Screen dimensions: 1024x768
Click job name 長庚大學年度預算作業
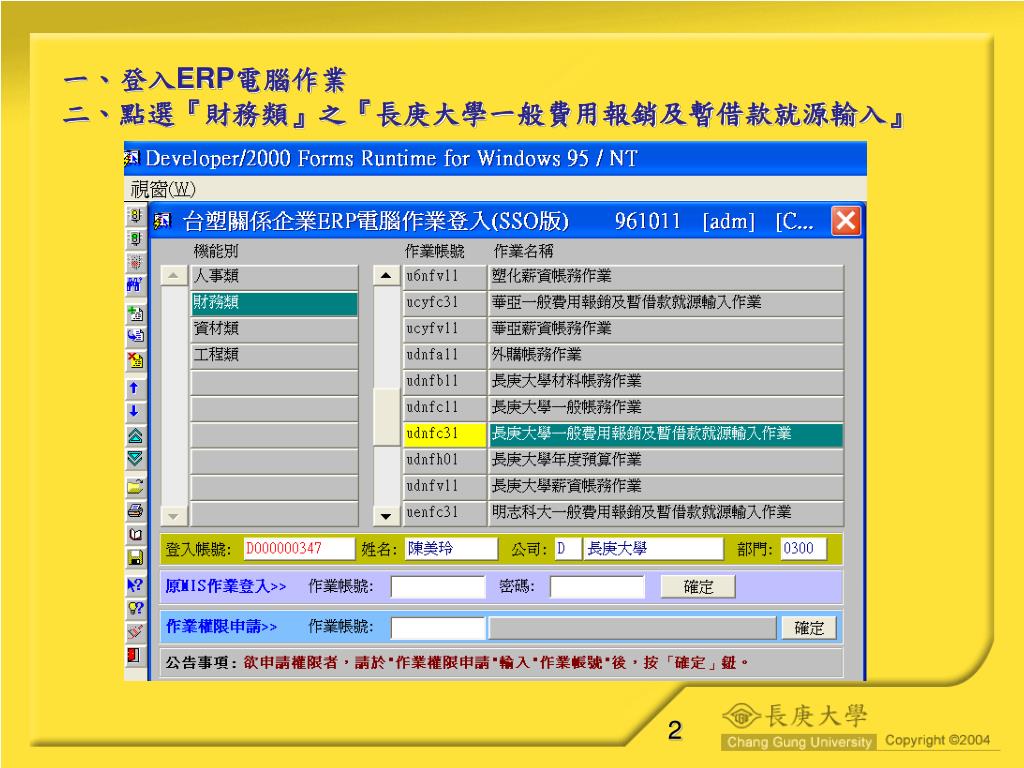click(x=666, y=460)
